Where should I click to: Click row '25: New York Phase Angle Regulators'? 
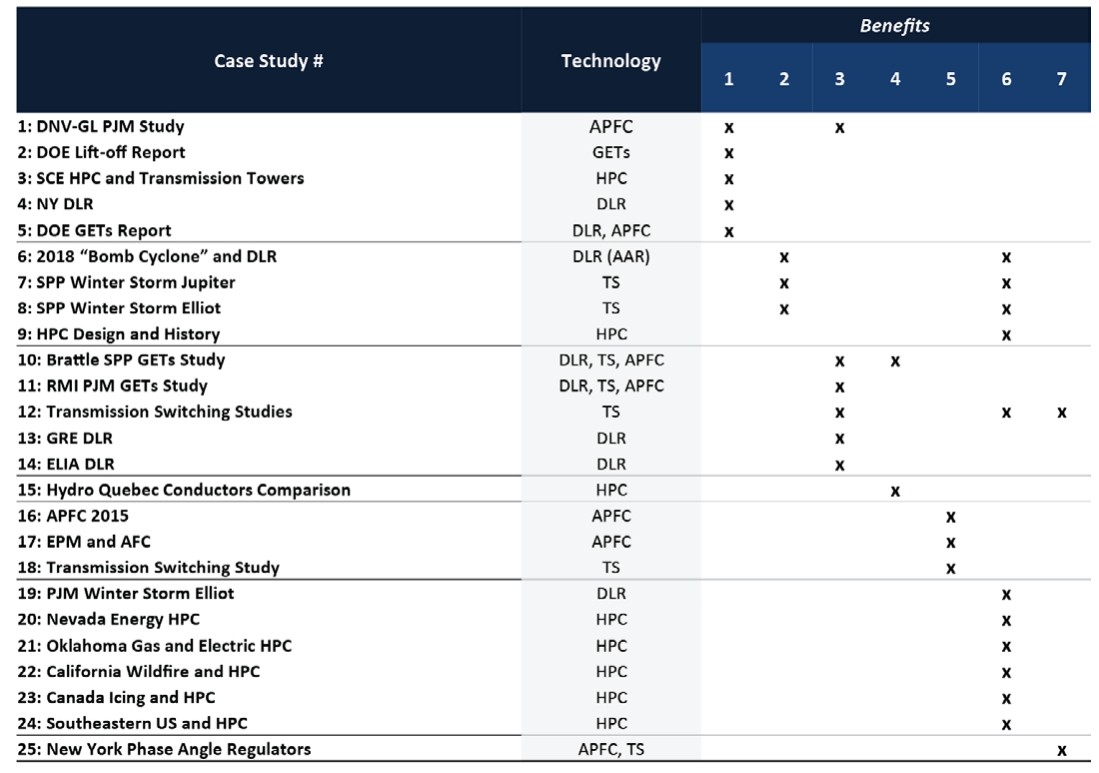pos(554,749)
